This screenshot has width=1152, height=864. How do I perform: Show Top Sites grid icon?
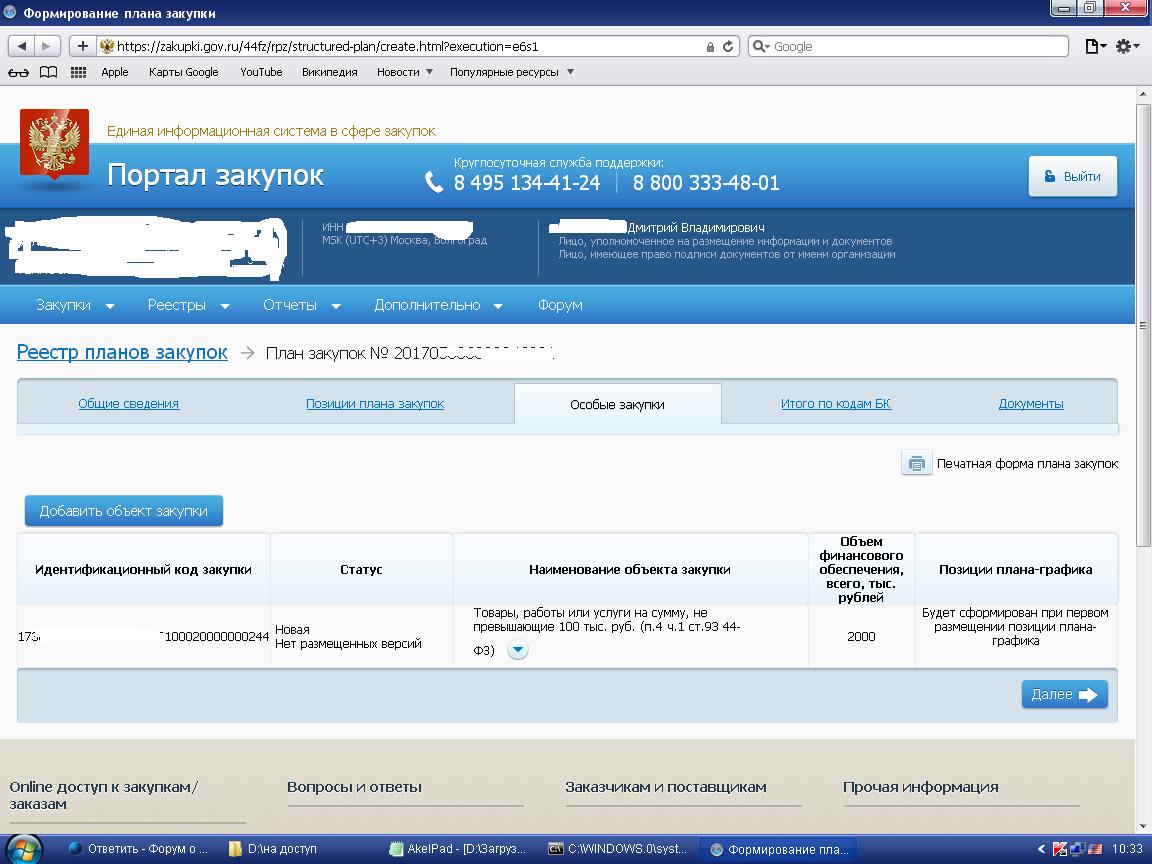[x=78, y=72]
